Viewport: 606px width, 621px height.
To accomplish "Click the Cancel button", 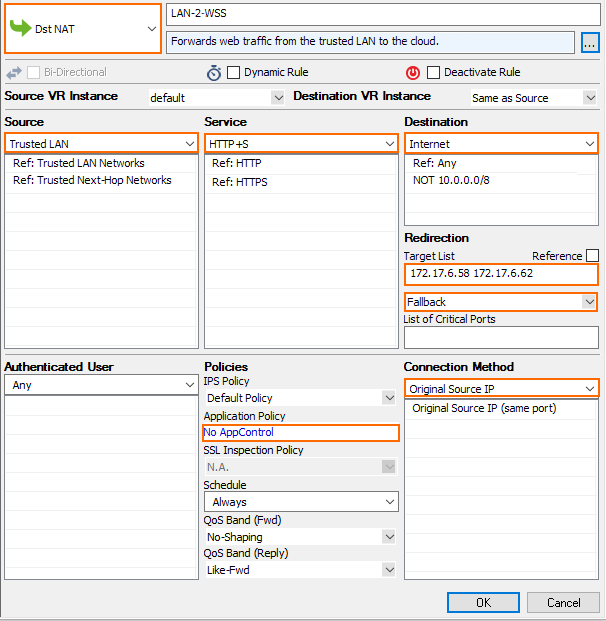I will pyautogui.click(x=563, y=602).
